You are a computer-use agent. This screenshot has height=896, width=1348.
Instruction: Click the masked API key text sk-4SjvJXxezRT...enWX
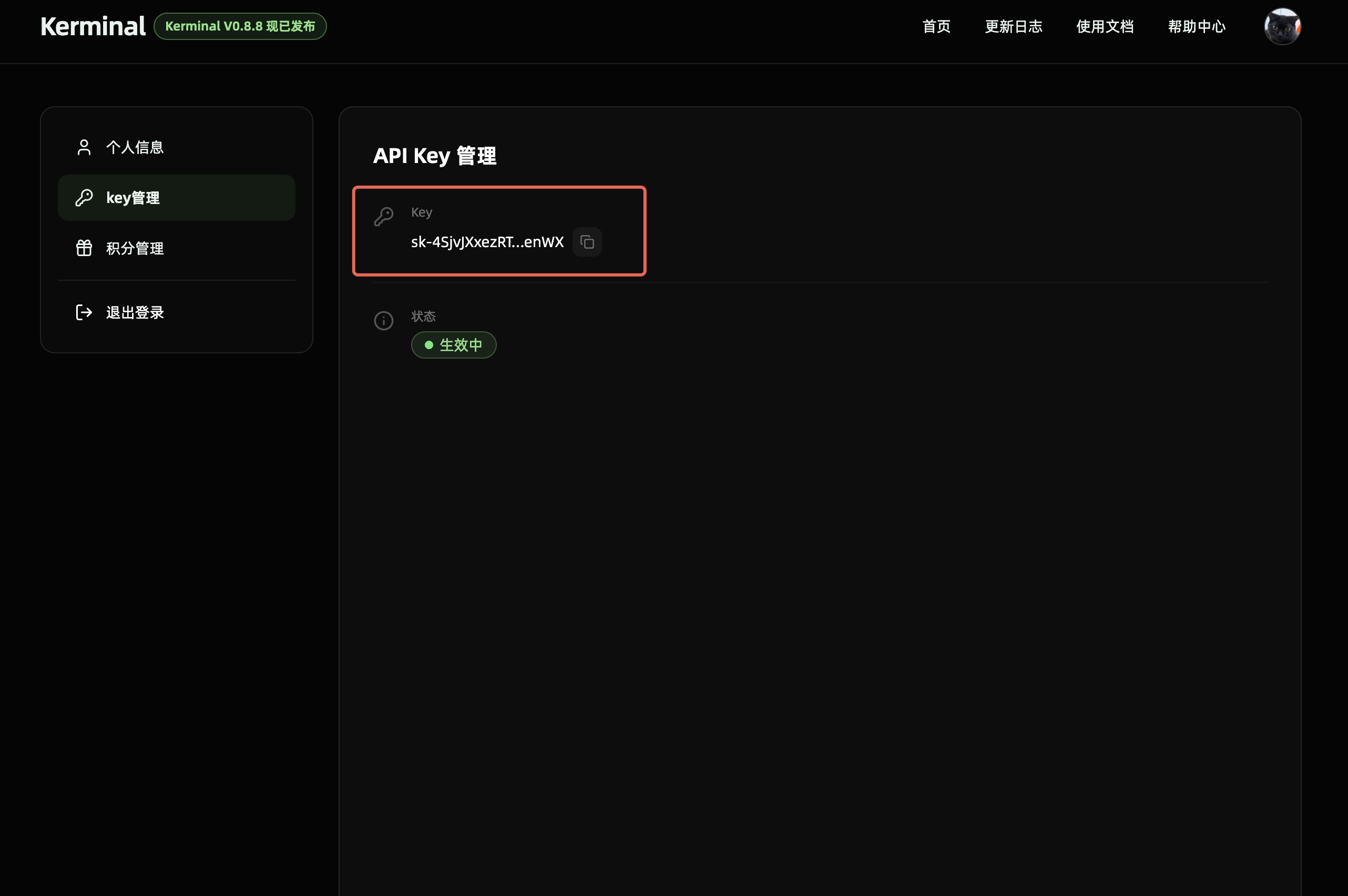(486, 242)
